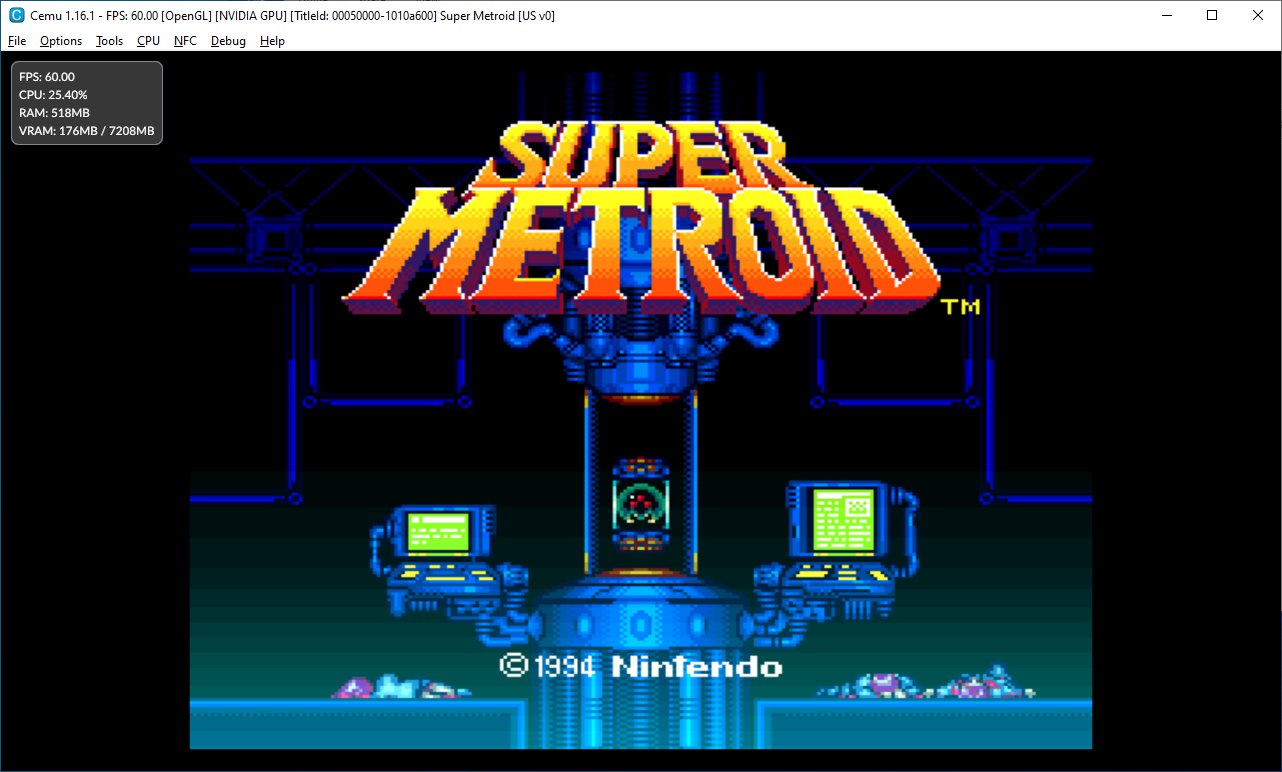Open the Debug menu
The height and width of the screenshot is (772, 1282).
pyautogui.click(x=228, y=41)
